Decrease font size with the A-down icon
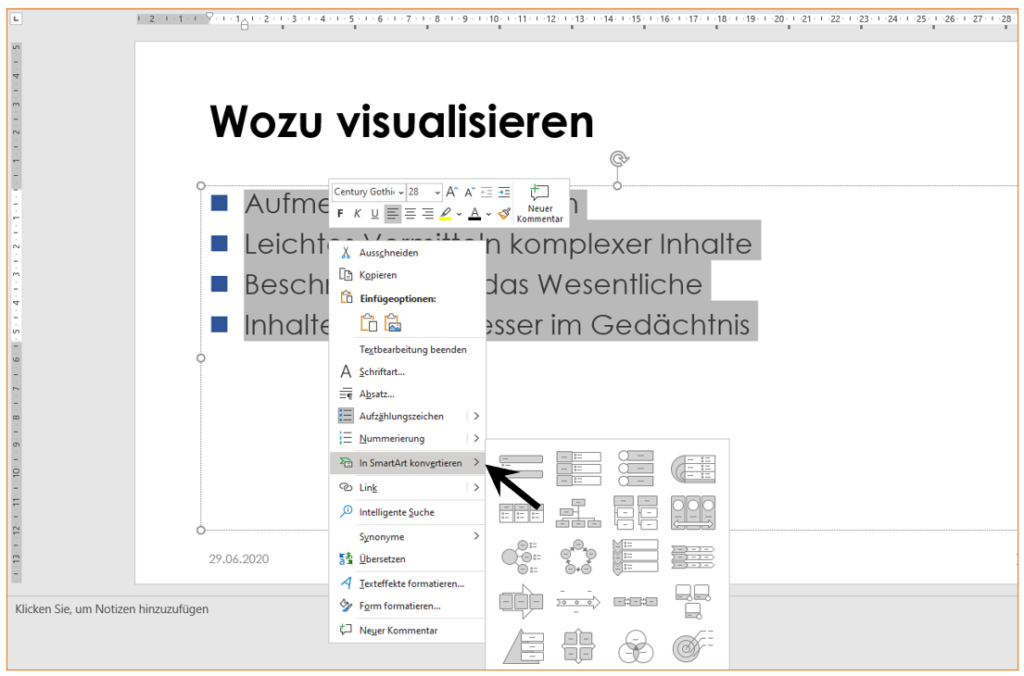The height and width of the screenshot is (676, 1024). (x=470, y=192)
